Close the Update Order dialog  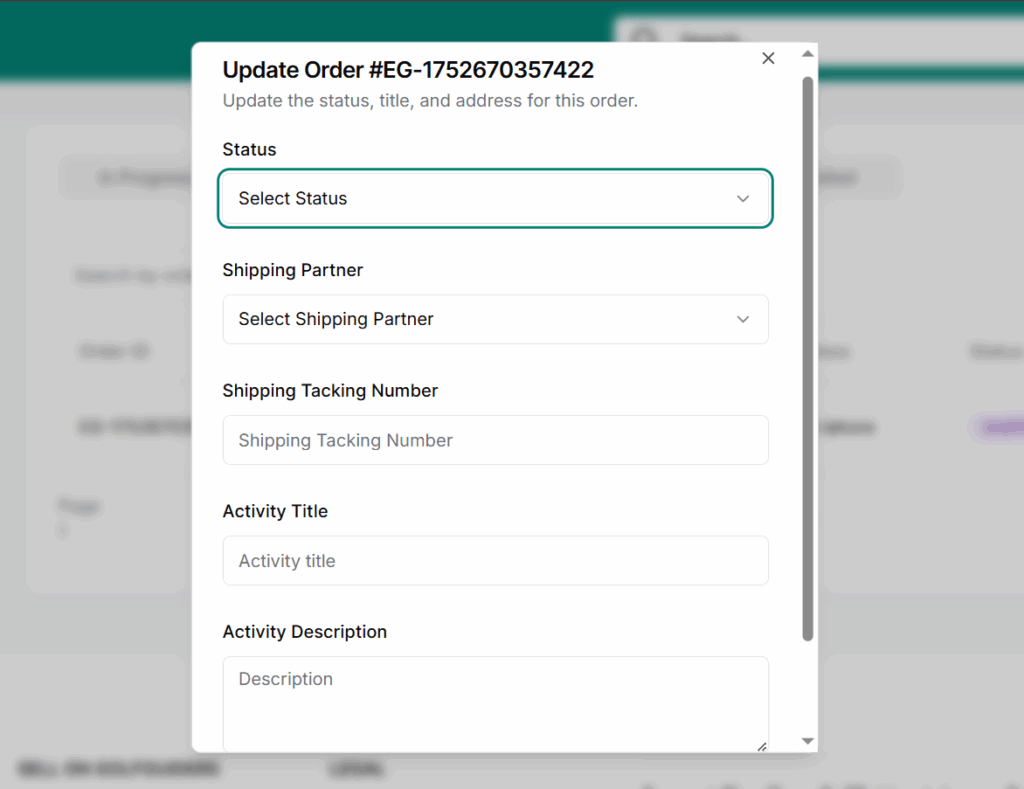pyautogui.click(x=768, y=58)
